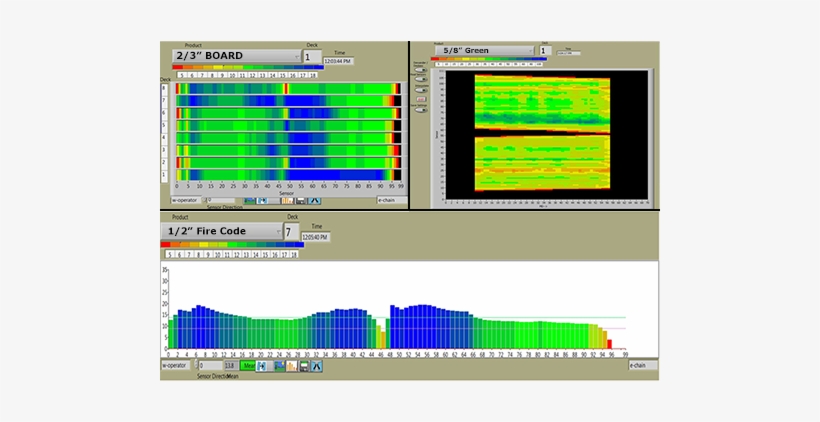Click the mean value field showing 13.8
Image resolution: width=820 pixels, height=422 pixels.
231,366
